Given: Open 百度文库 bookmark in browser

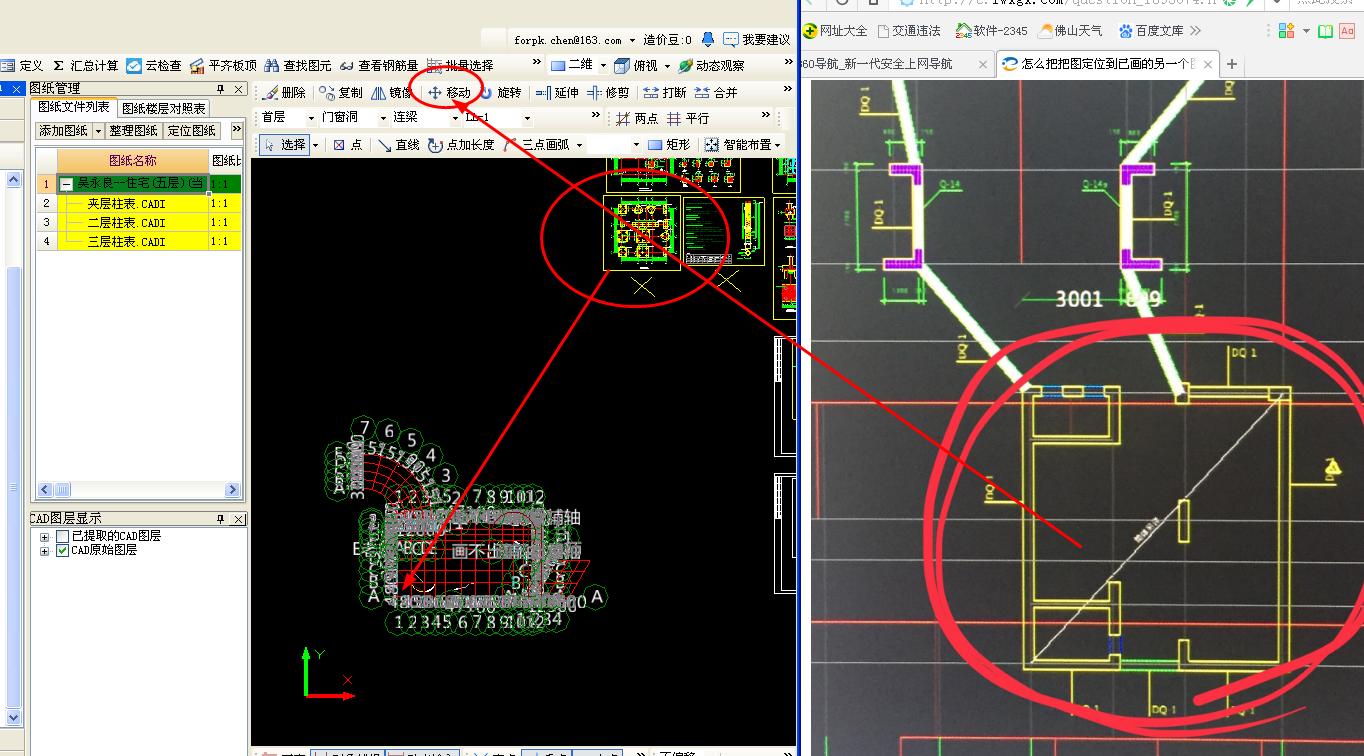Looking at the screenshot, I should click(x=1151, y=31).
